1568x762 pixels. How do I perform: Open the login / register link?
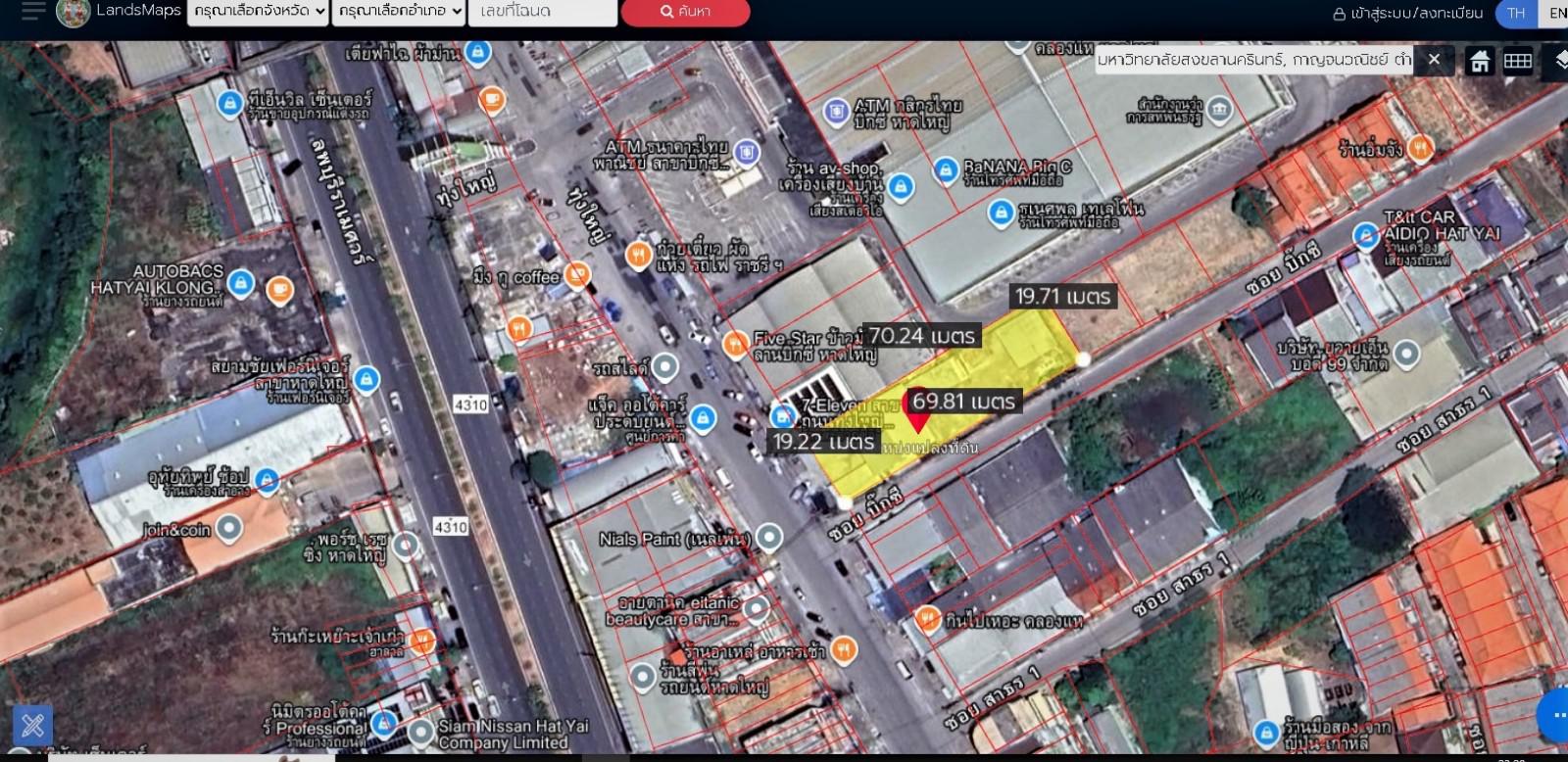[x=1408, y=14]
